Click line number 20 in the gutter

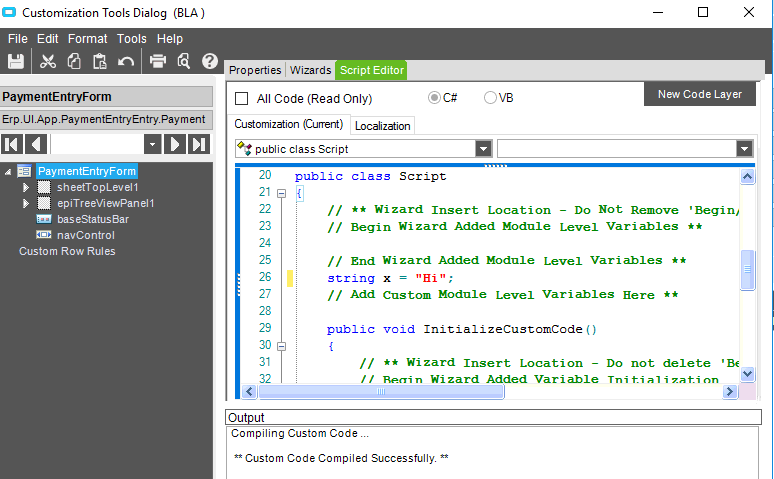click(x=265, y=175)
